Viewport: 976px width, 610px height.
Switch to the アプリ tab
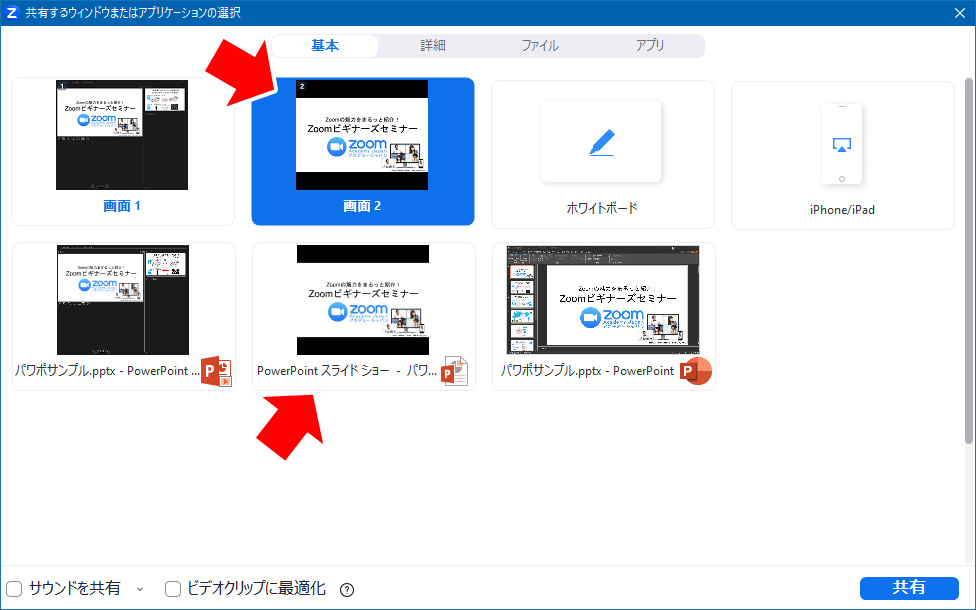[x=650, y=46]
